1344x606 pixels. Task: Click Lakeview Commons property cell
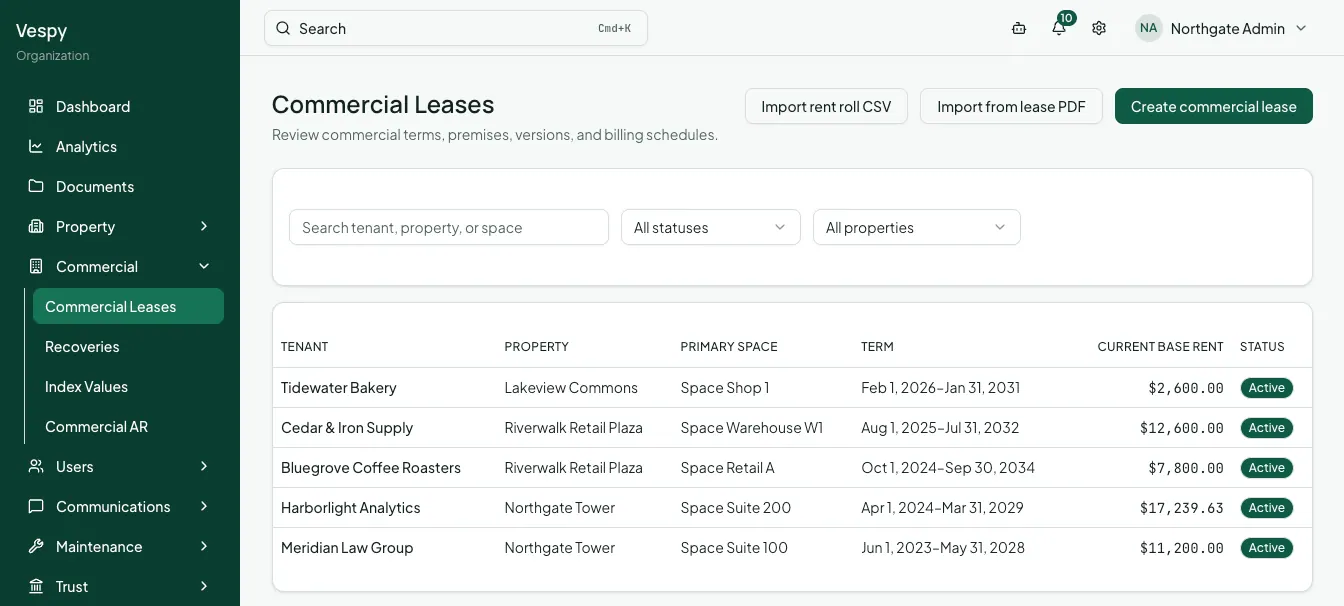click(571, 387)
